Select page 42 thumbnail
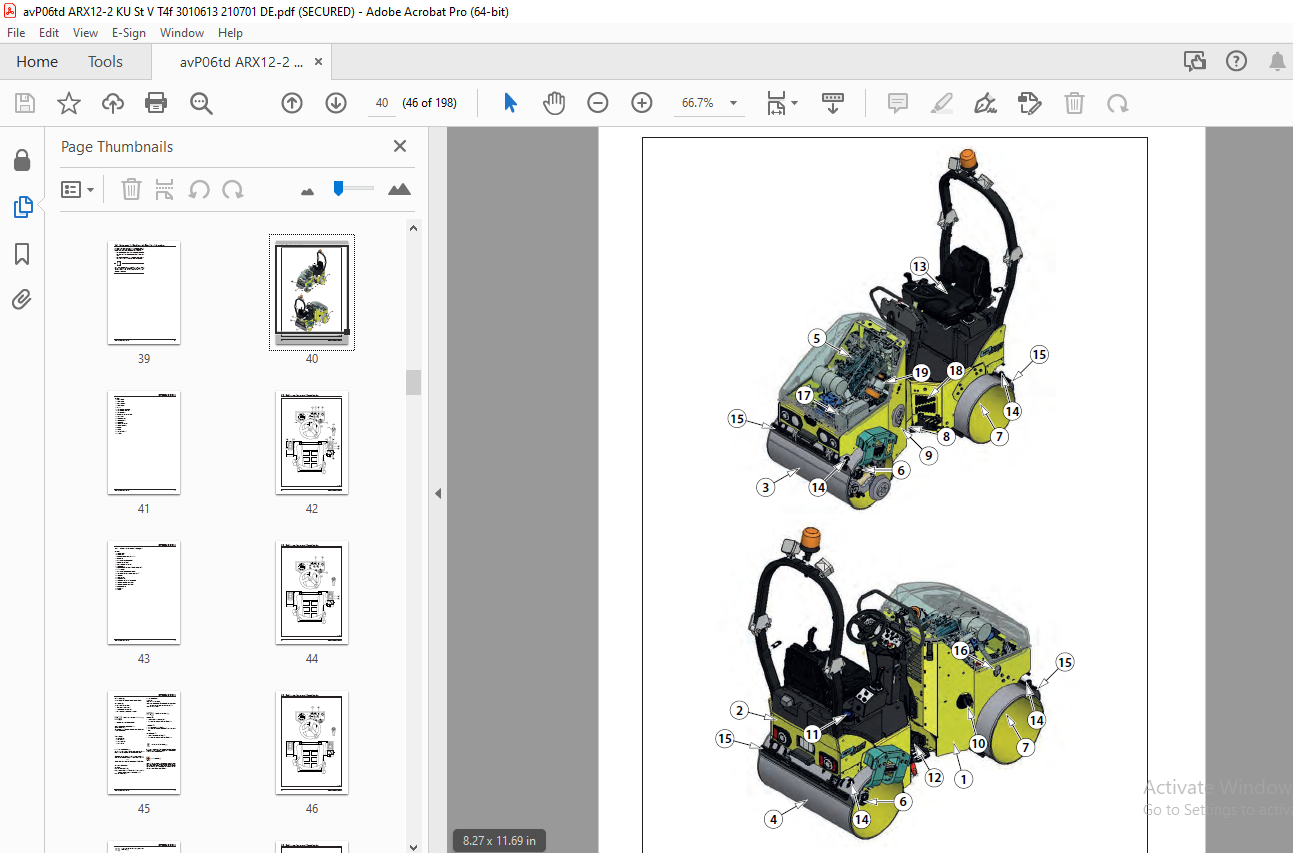The width and height of the screenshot is (1293, 853). pyautogui.click(x=312, y=442)
